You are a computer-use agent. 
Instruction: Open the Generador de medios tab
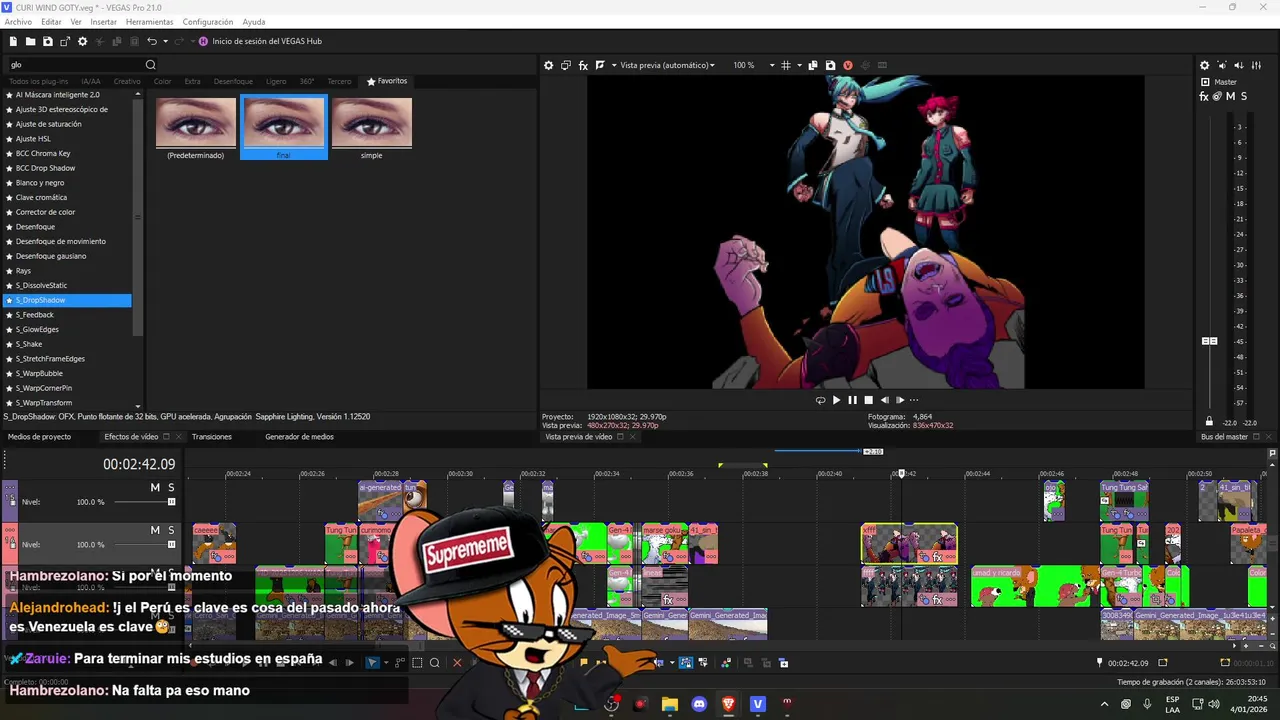pos(299,437)
